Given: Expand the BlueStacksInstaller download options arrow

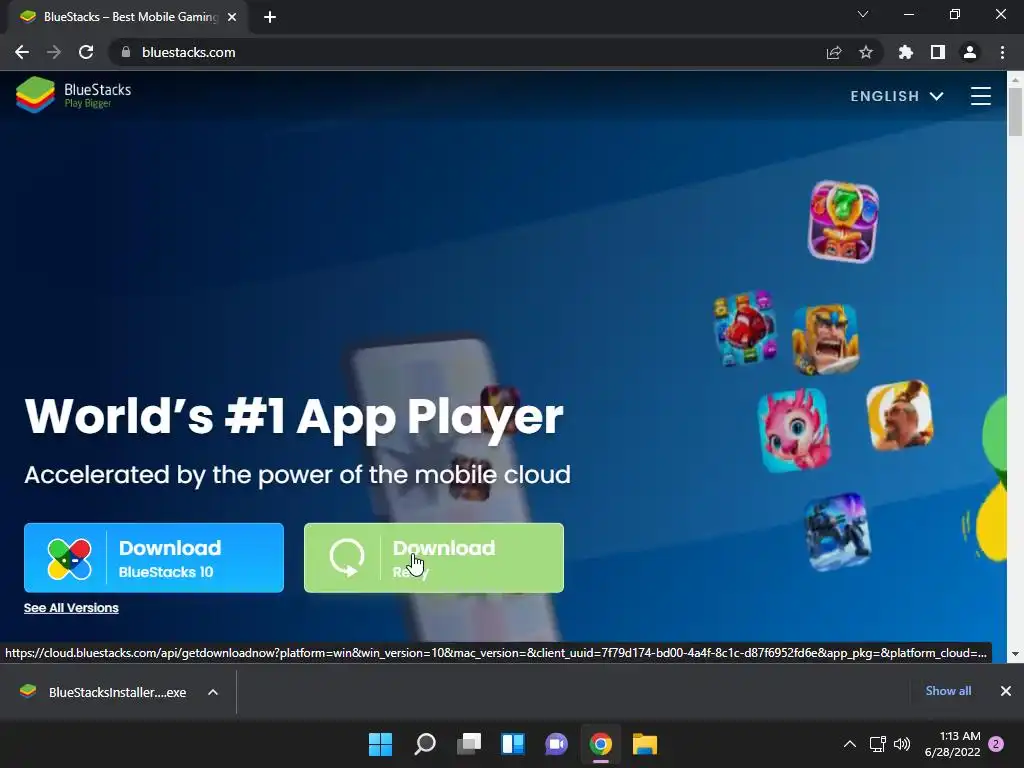Looking at the screenshot, I should point(213,692).
